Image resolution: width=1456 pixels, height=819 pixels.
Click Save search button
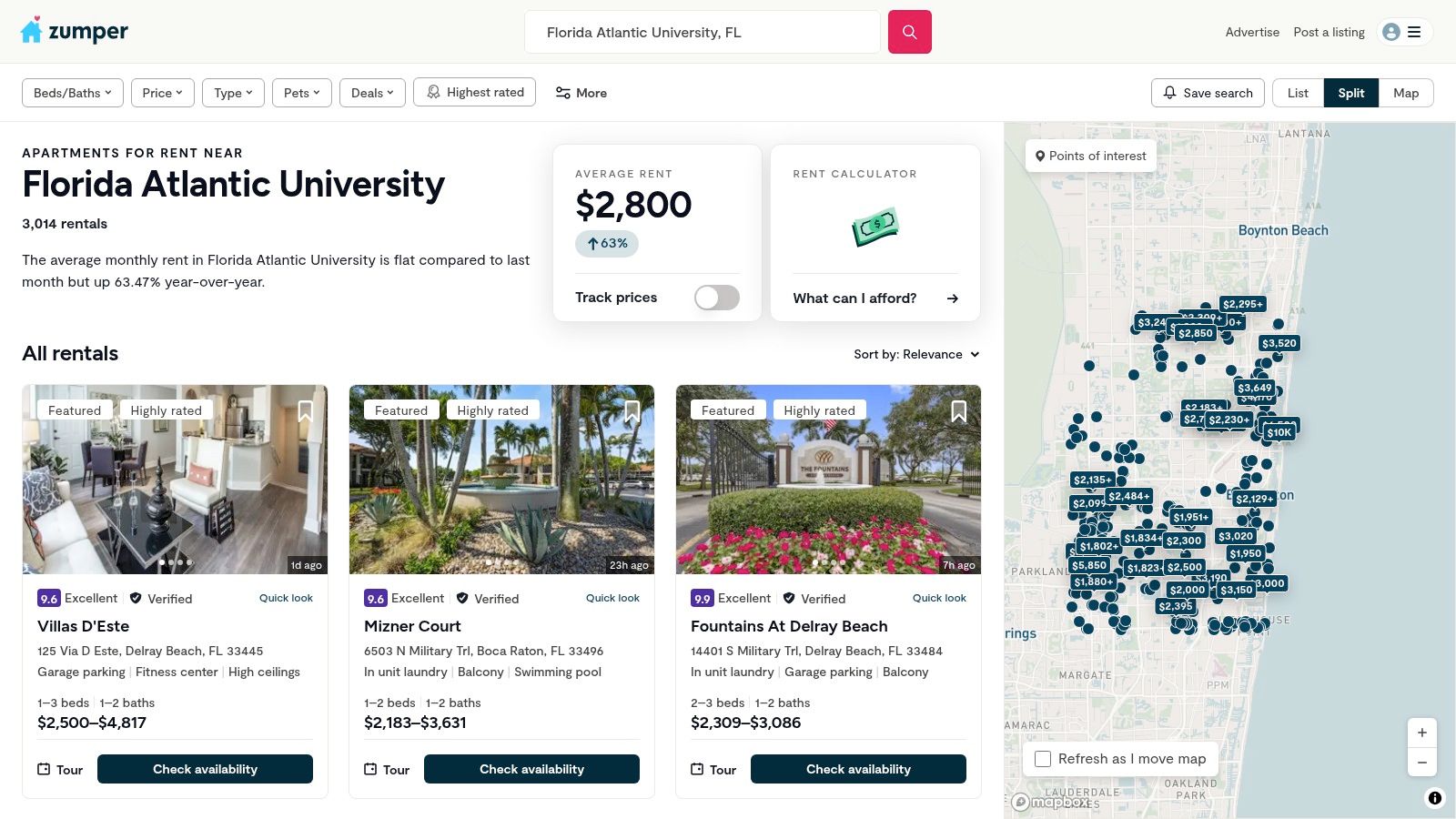(1208, 93)
